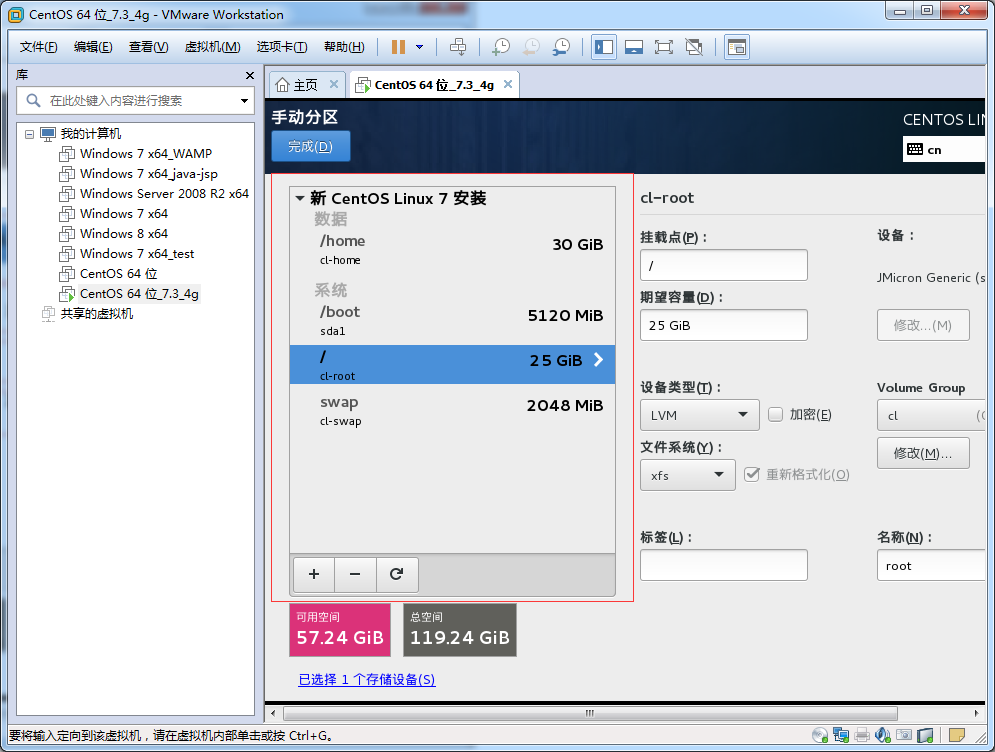Click the library search magnifier icon
Image resolution: width=995 pixels, height=752 pixels.
(33, 100)
